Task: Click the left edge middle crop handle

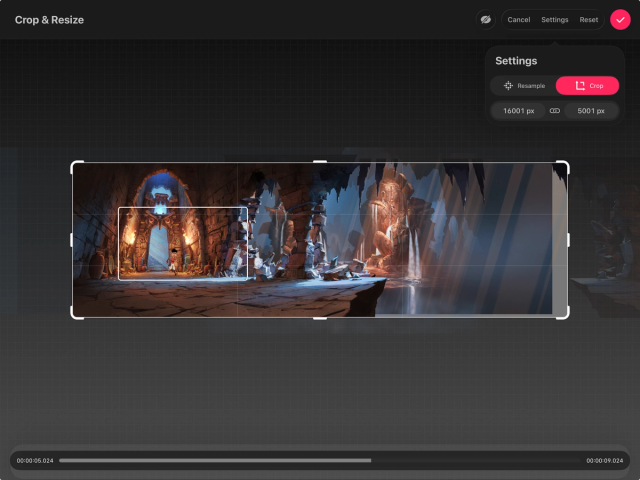Action: click(x=72, y=240)
